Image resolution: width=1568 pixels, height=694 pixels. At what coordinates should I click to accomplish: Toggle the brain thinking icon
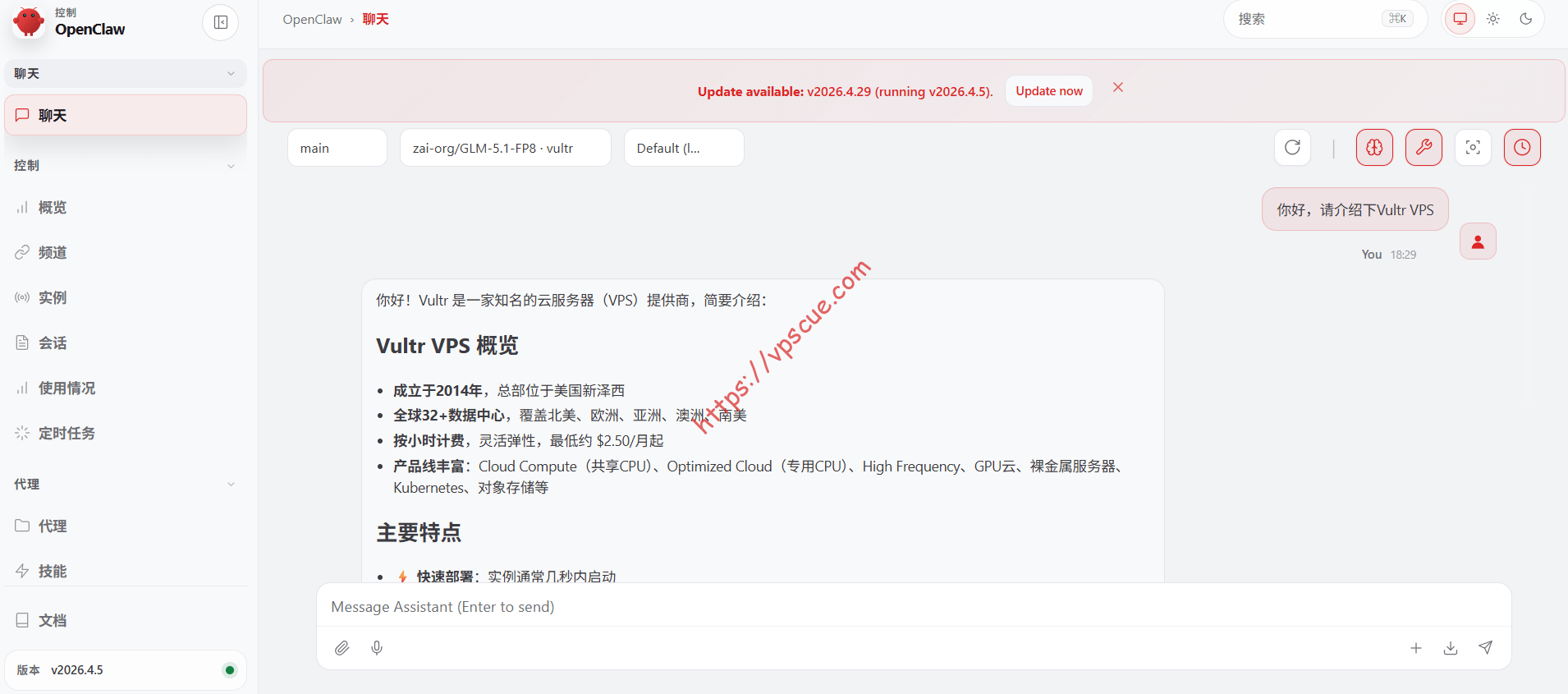[1374, 148]
